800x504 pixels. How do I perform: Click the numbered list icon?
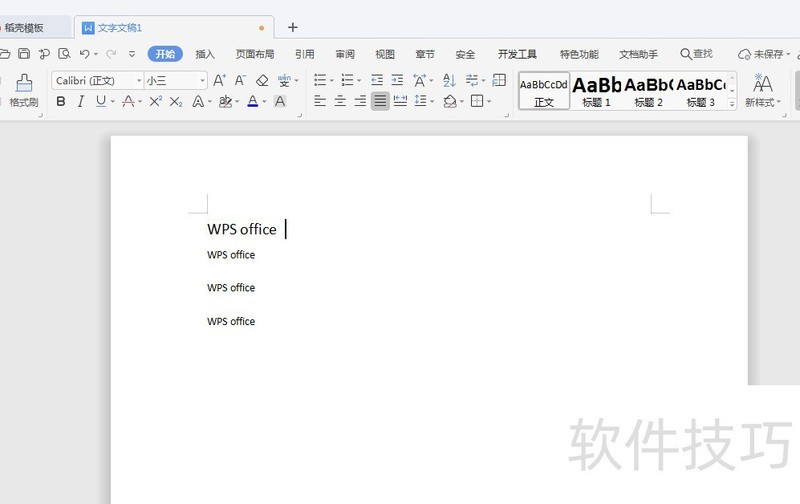coord(347,80)
